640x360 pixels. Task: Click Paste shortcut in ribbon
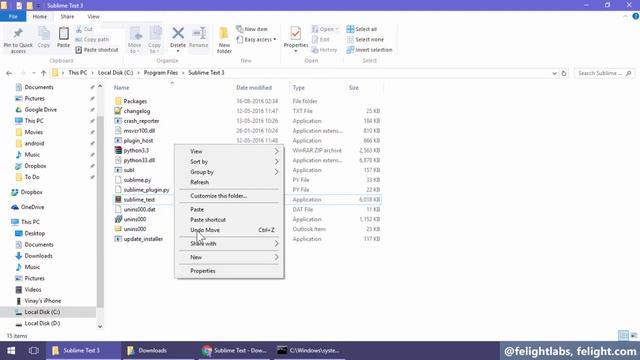pyautogui.click(x=97, y=50)
